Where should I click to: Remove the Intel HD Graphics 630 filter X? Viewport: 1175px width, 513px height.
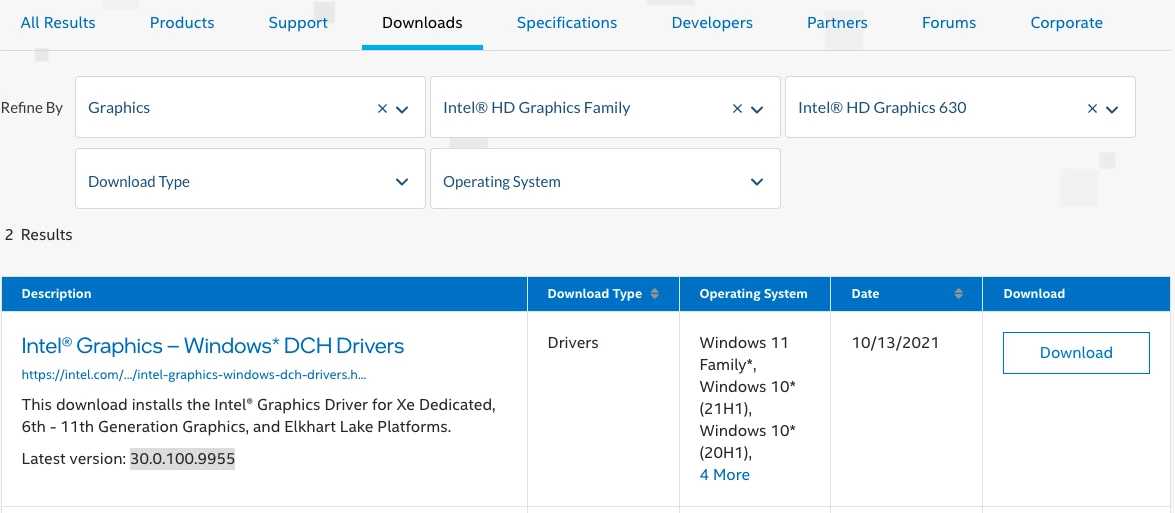point(1092,109)
